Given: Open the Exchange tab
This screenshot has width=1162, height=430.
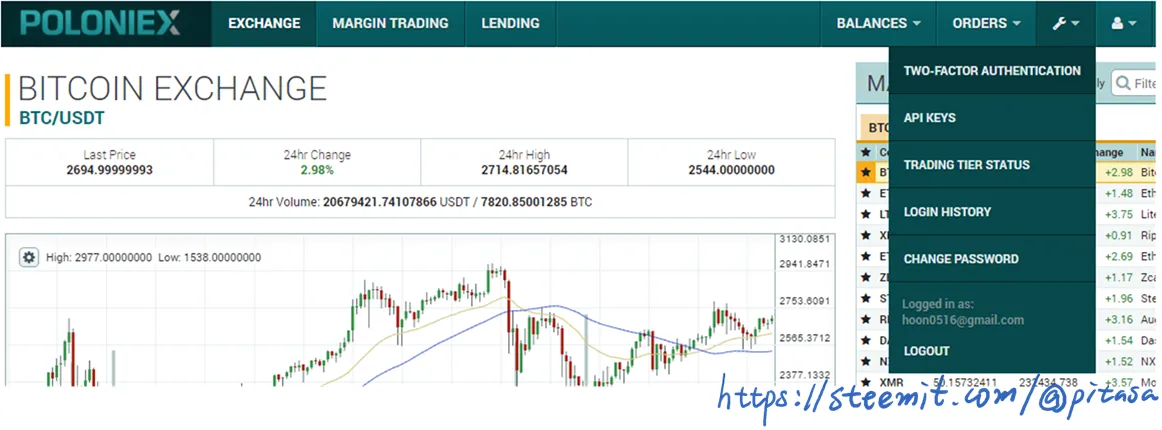Looking at the screenshot, I should click(x=264, y=24).
